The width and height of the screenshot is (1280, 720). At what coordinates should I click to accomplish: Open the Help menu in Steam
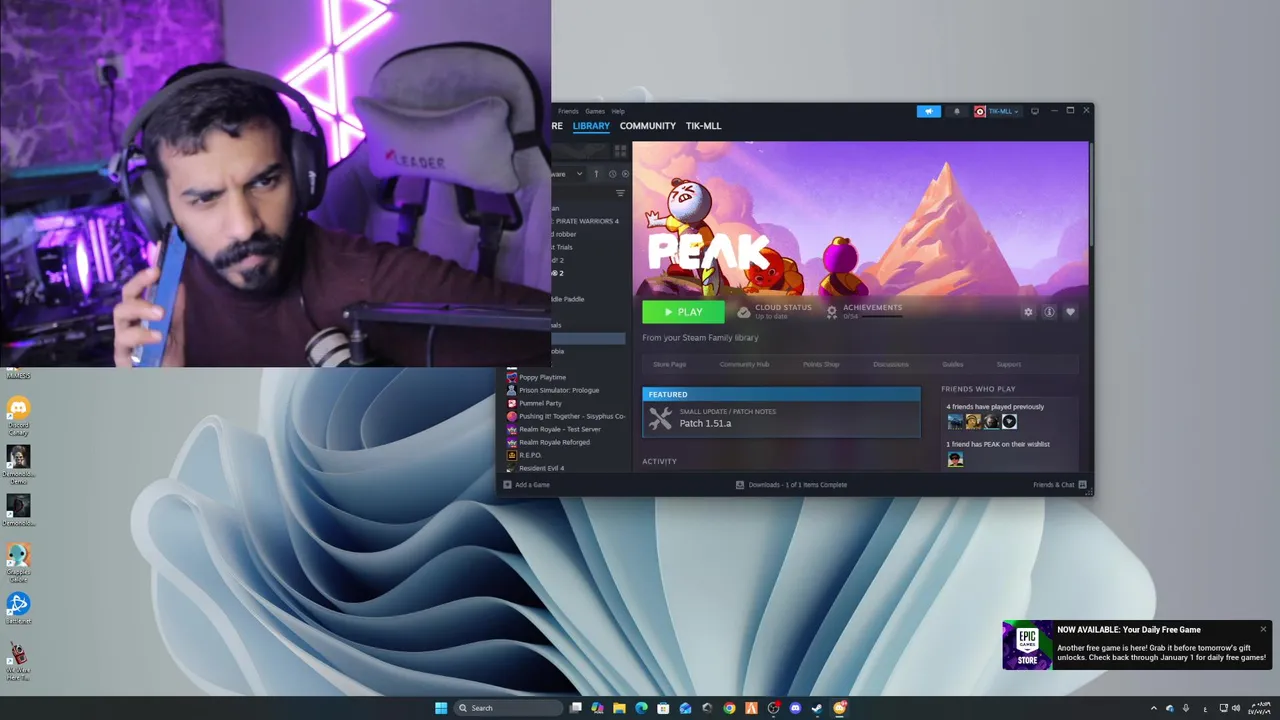tap(618, 111)
